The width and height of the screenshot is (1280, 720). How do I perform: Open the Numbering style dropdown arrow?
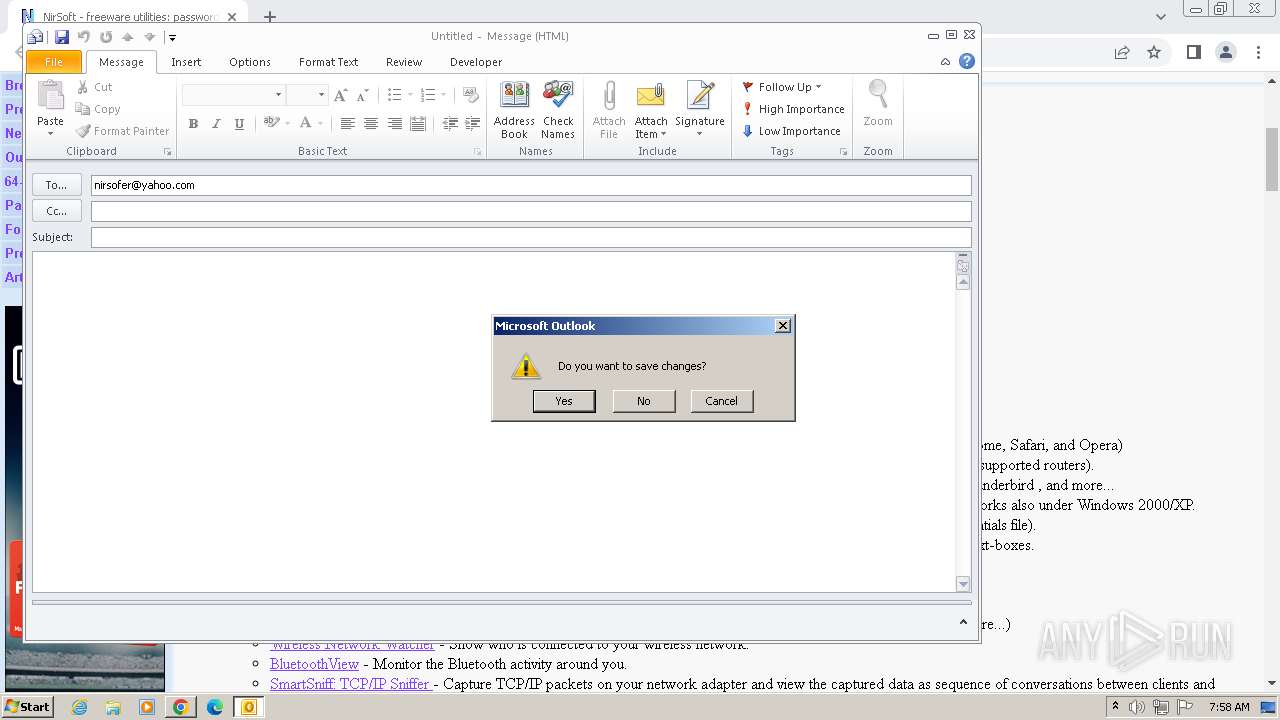(444, 95)
